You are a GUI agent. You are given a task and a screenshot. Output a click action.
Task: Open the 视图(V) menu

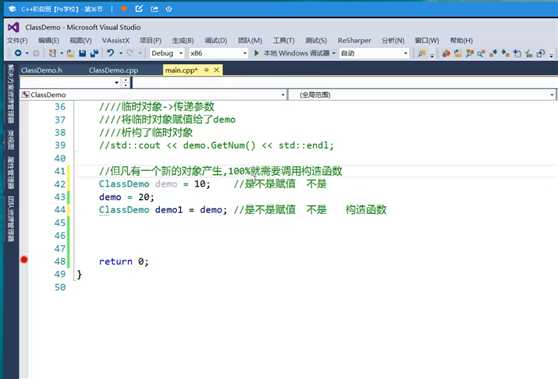81,41
